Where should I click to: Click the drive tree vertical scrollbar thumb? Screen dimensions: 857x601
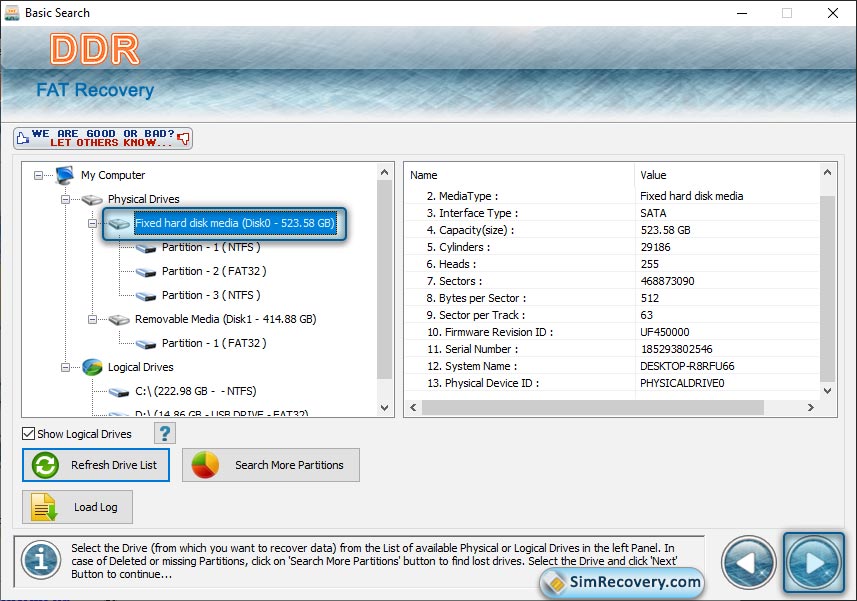click(x=384, y=280)
